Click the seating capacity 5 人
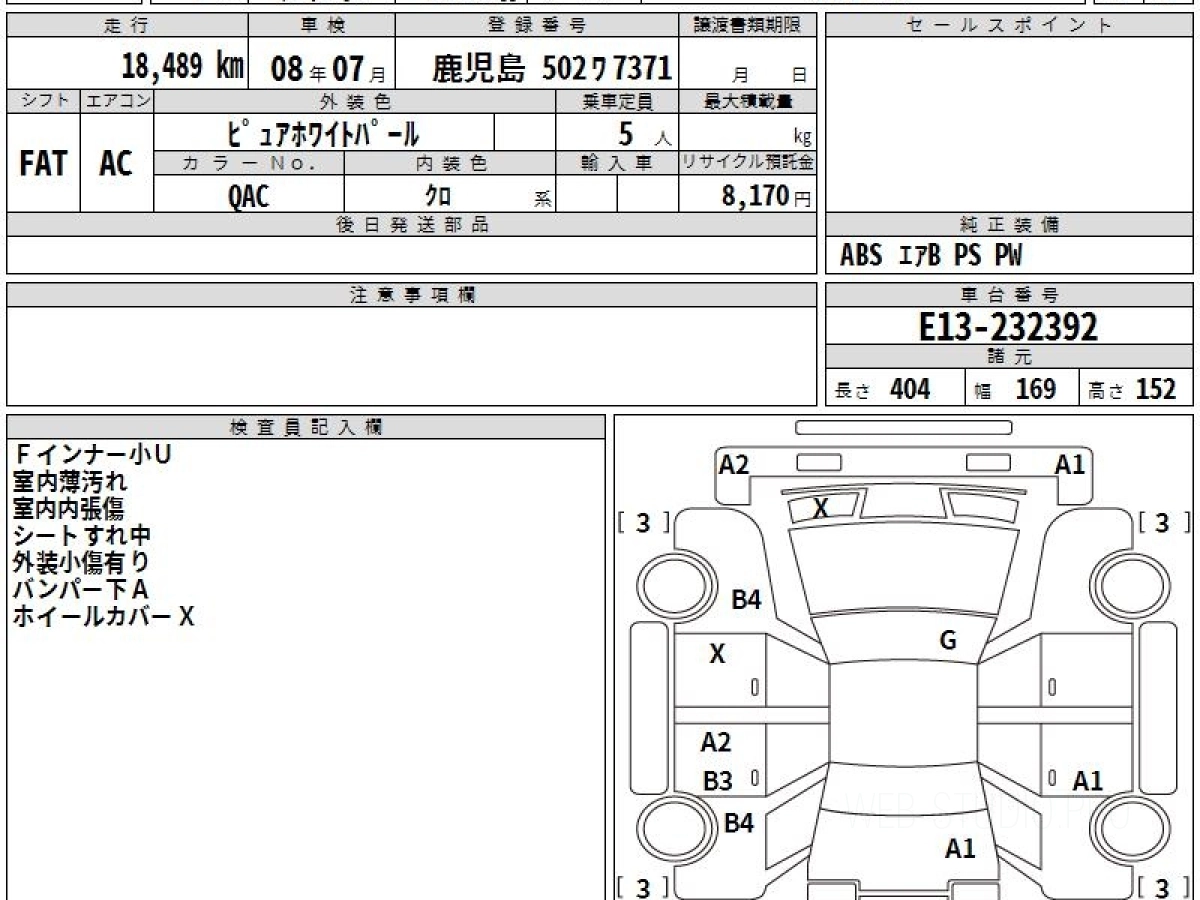 pyautogui.click(x=644, y=134)
